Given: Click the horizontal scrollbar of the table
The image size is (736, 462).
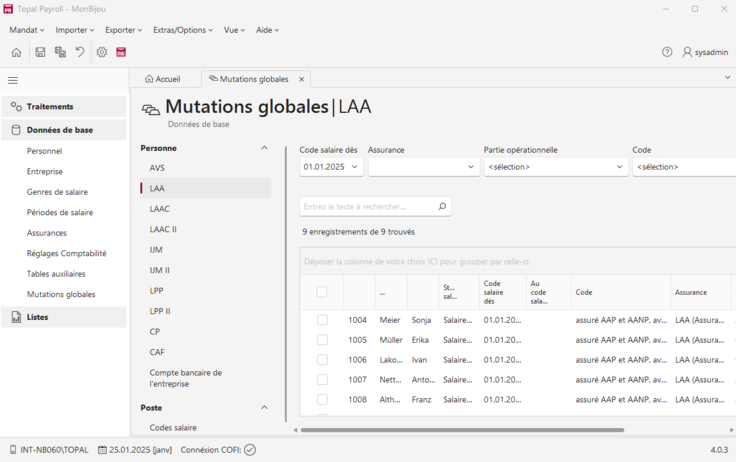Looking at the screenshot, I should 462,430.
